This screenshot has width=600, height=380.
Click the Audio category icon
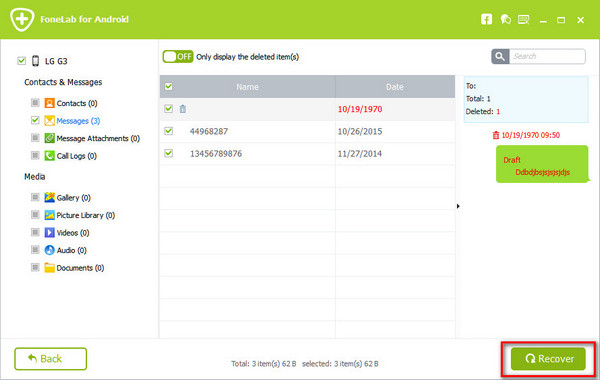[49, 250]
